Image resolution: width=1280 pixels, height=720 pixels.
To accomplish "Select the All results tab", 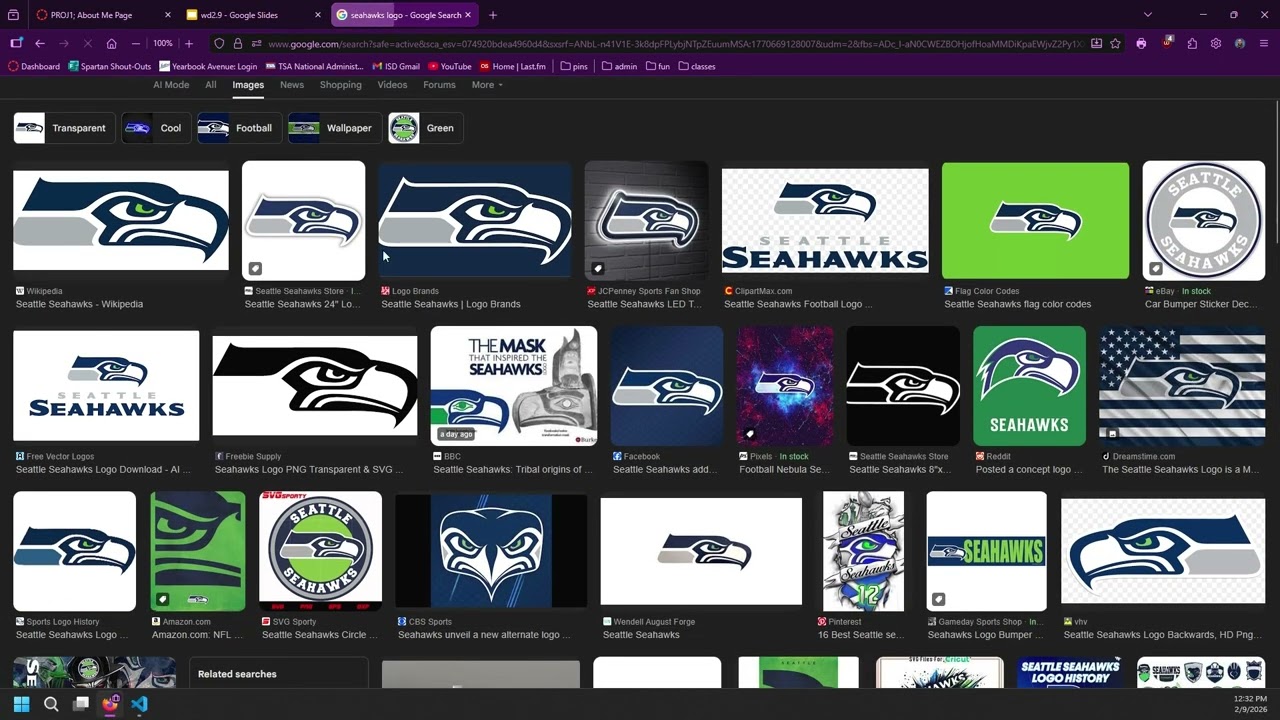I will (x=211, y=85).
